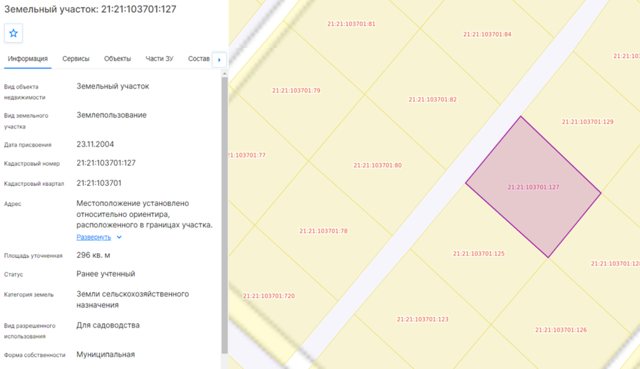
Task: Select parcel 21:21:103701:82 on map
Action: 433,100
